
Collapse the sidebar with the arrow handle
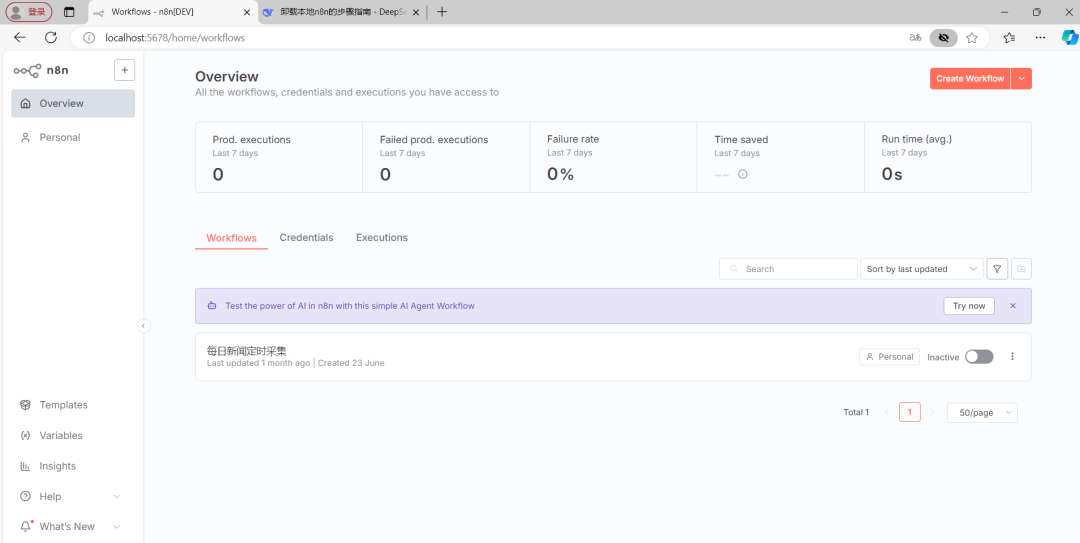(x=143, y=326)
